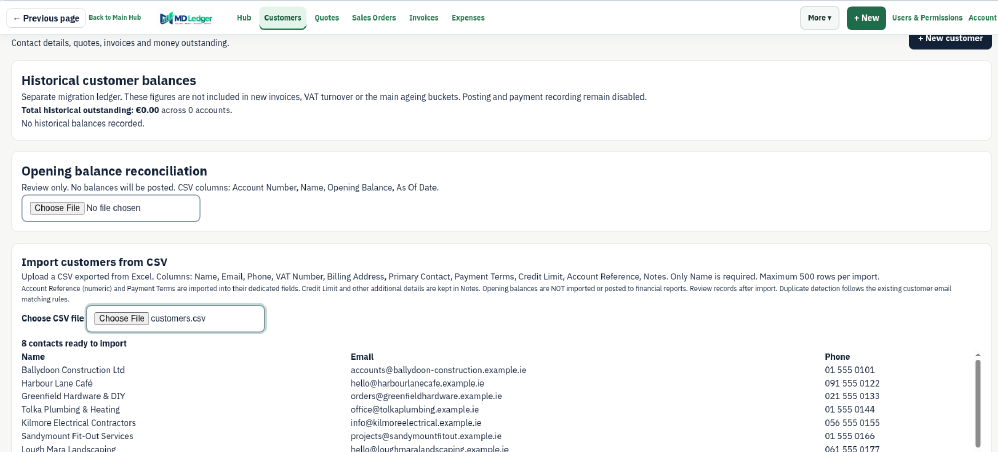The height and width of the screenshot is (452, 998).
Task: Click the Name column header
Action: pos(33,357)
